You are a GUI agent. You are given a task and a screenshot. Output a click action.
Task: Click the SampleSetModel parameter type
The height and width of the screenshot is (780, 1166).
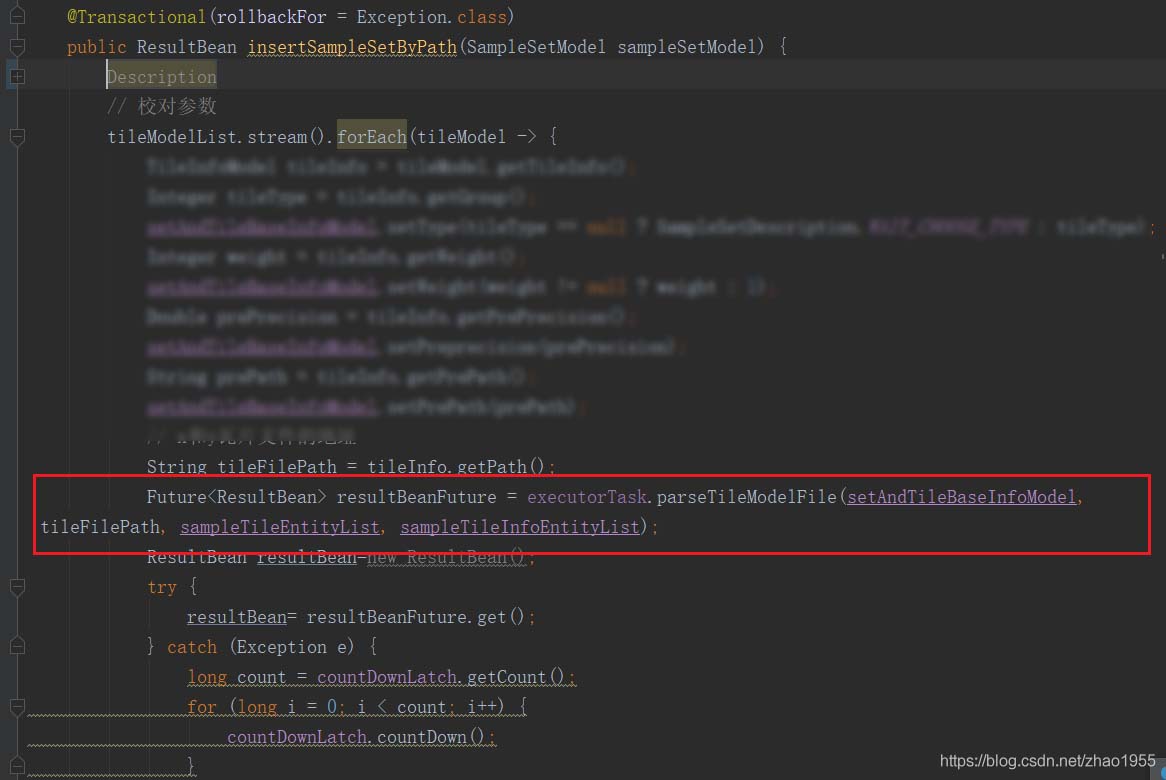(x=536, y=47)
